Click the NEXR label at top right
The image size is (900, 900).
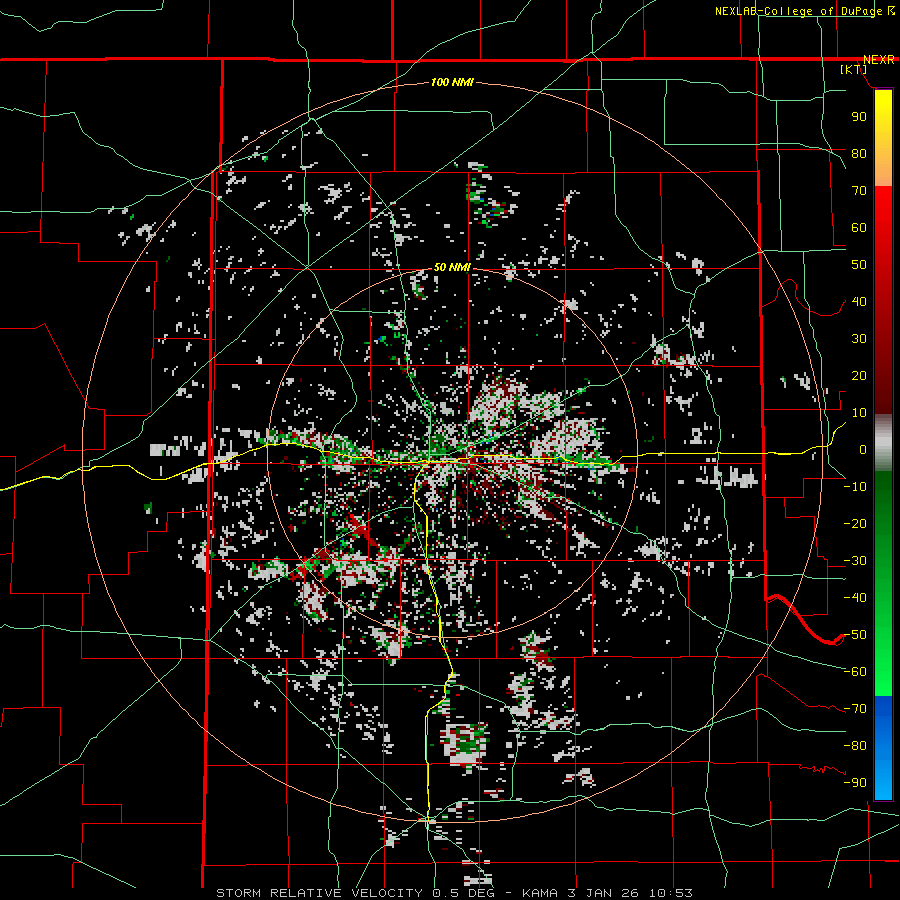pos(879,60)
